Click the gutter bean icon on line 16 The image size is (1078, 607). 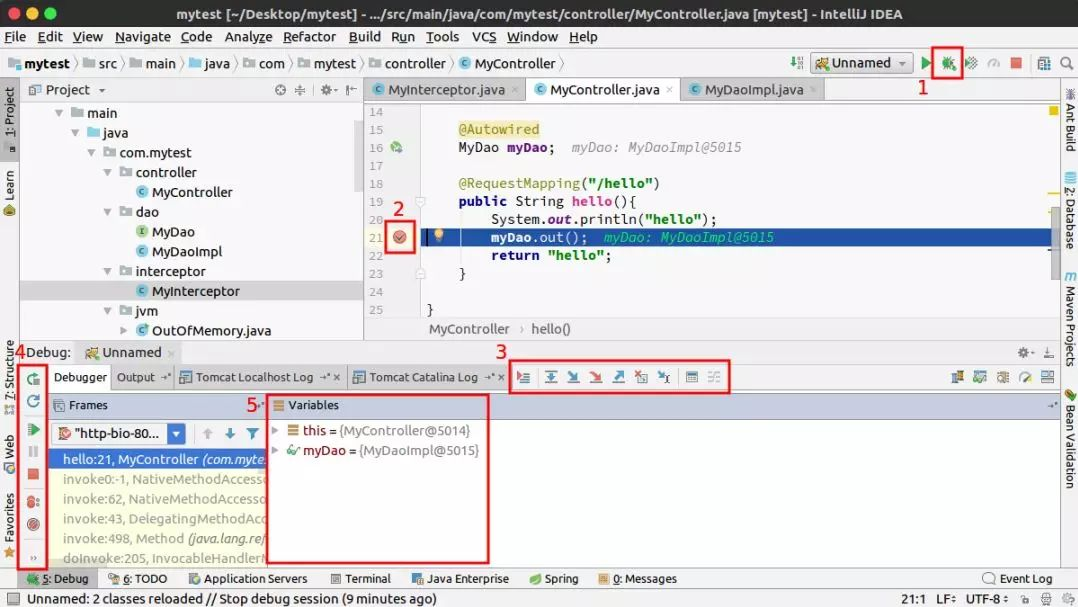tap(397, 147)
